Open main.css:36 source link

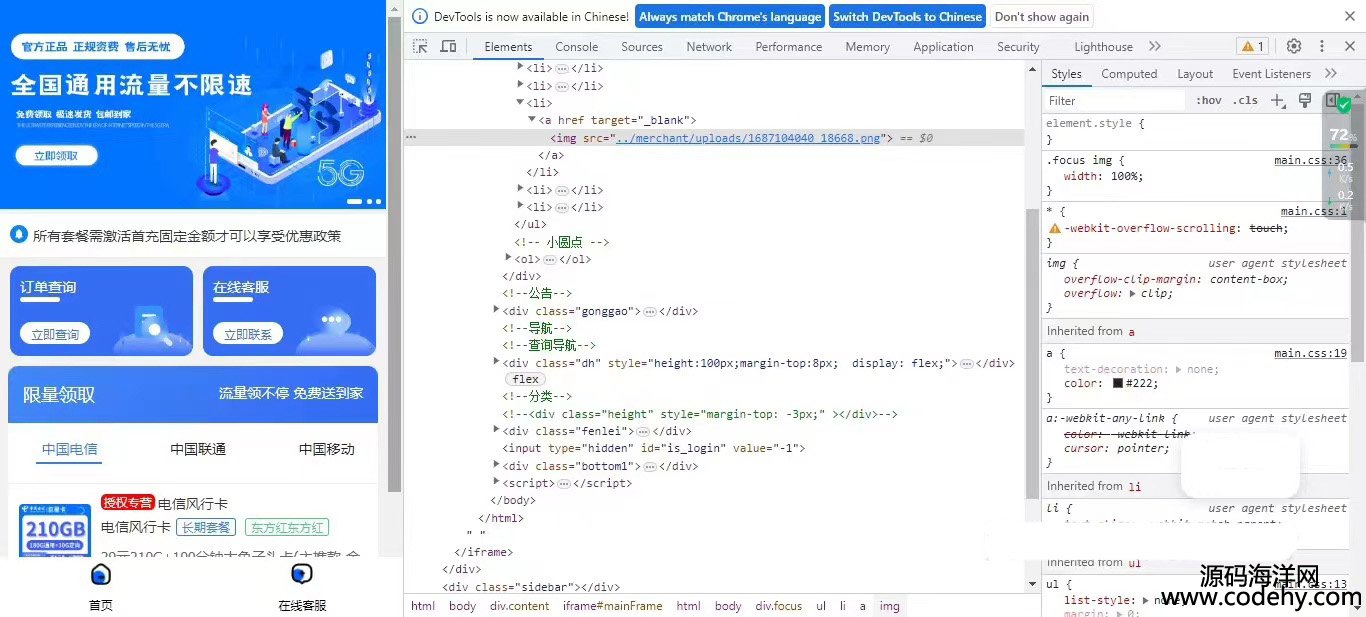(1310, 160)
